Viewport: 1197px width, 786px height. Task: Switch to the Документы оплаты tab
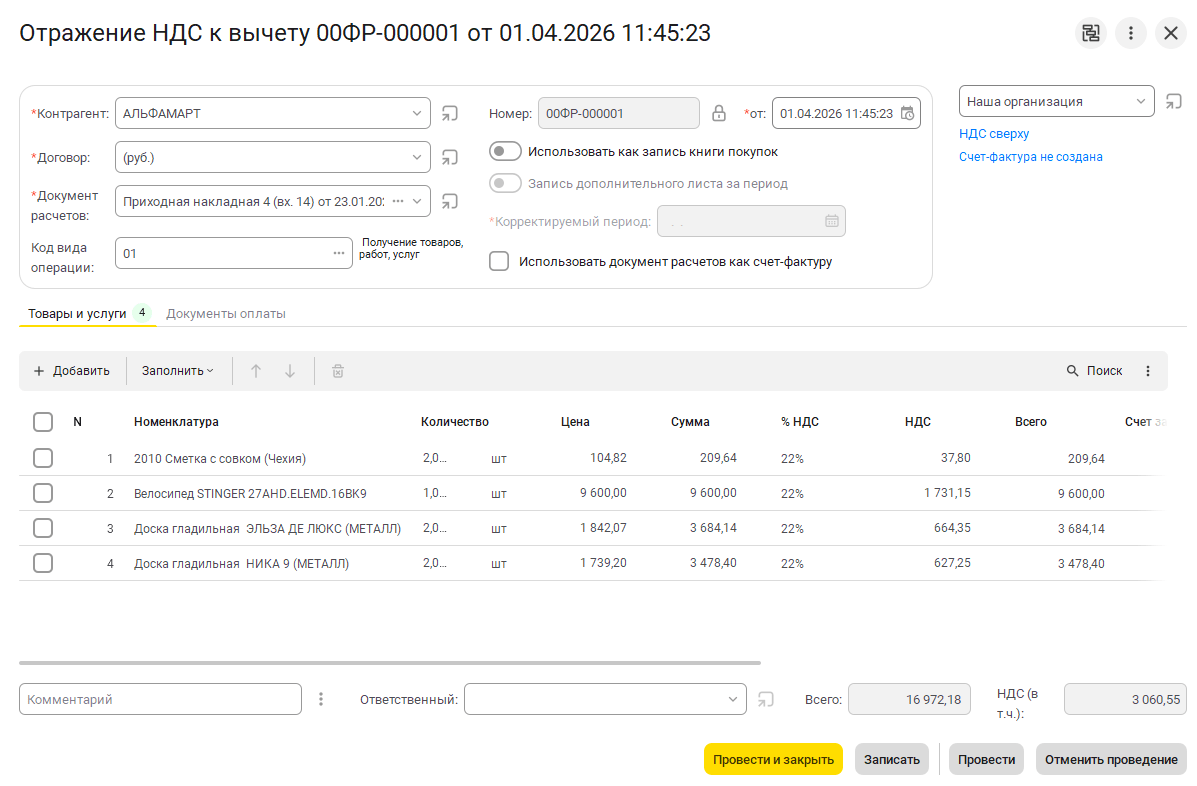226,314
